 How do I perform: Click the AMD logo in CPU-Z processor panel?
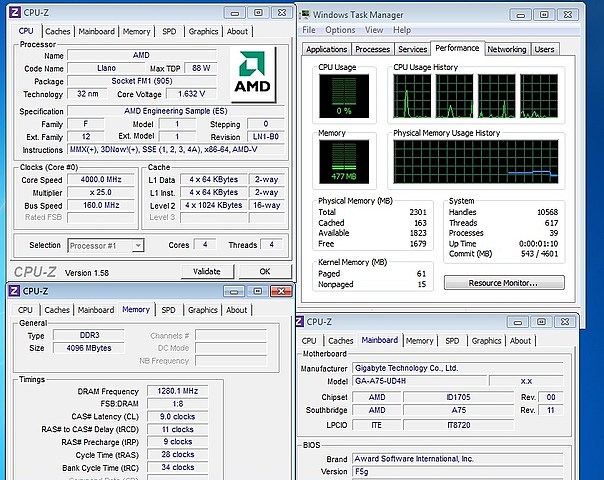click(253, 74)
